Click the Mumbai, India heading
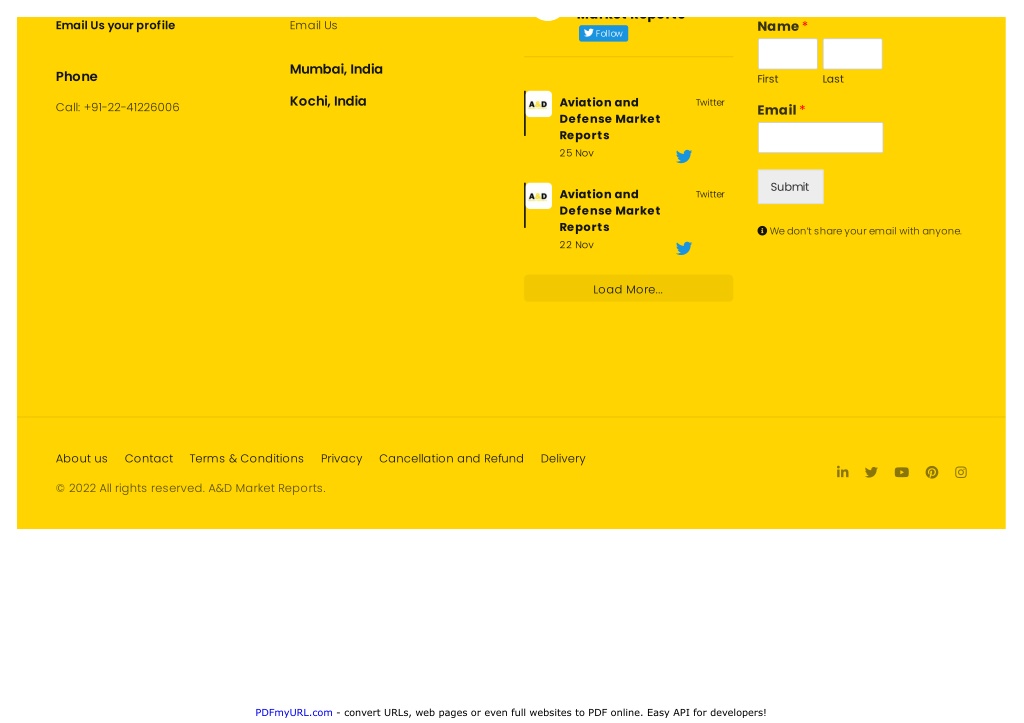 [x=336, y=69]
